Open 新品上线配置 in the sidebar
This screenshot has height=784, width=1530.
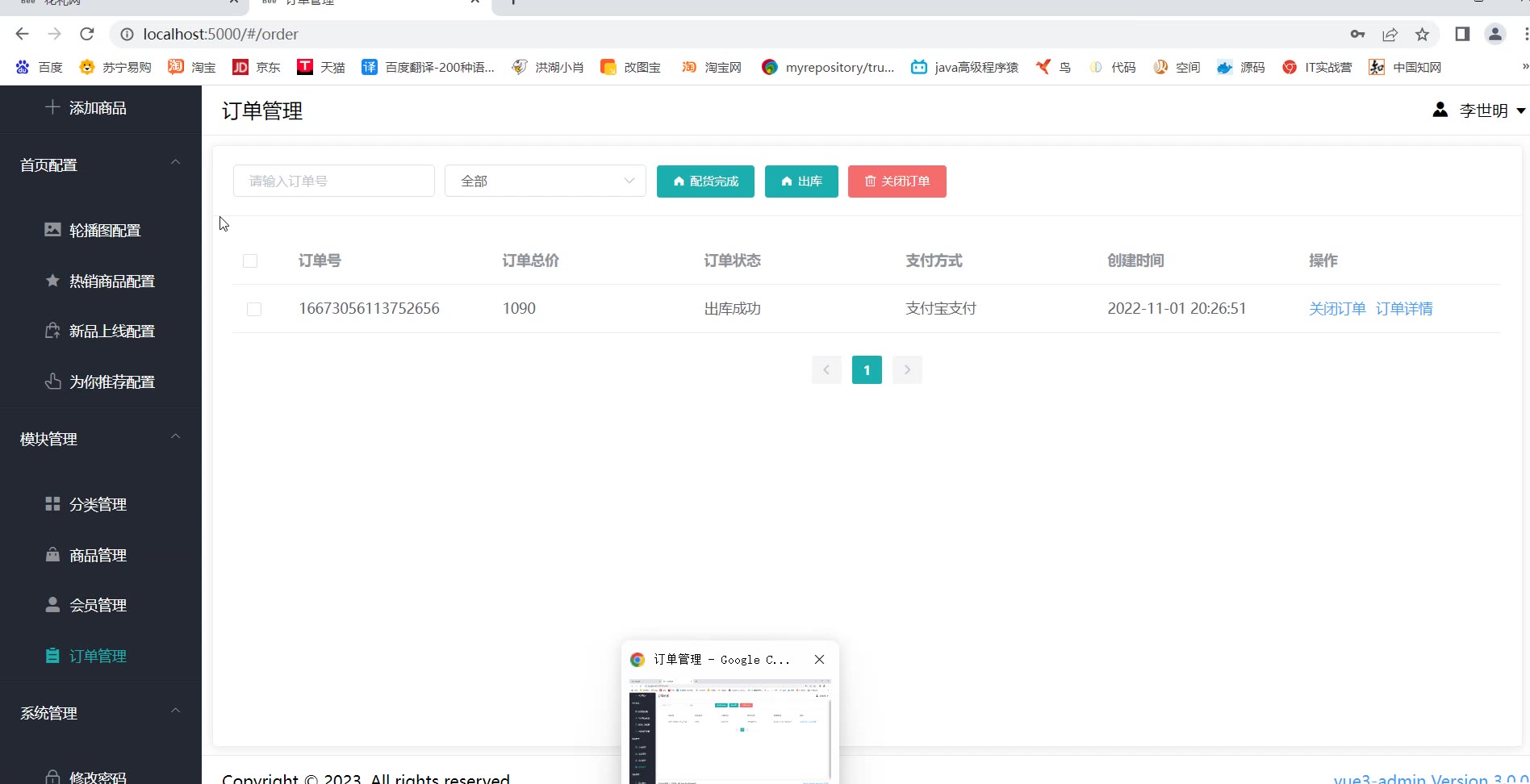click(111, 332)
